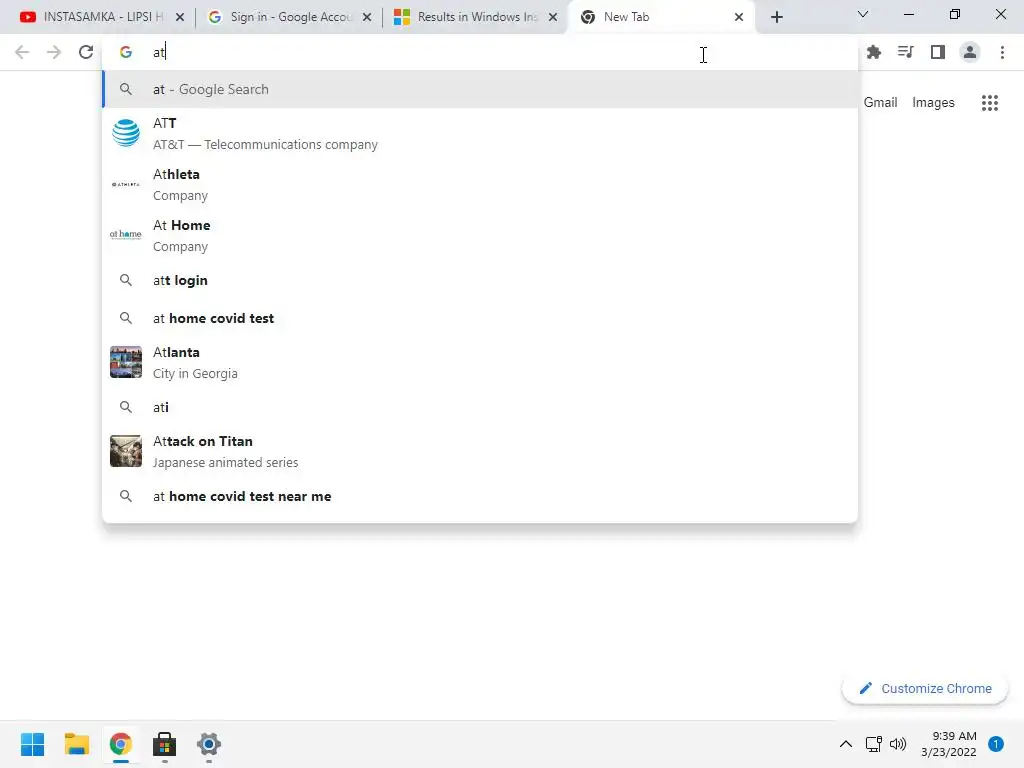This screenshot has height=768, width=1024.
Task: Select the New Tab tab
Action: [x=662, y=17]
